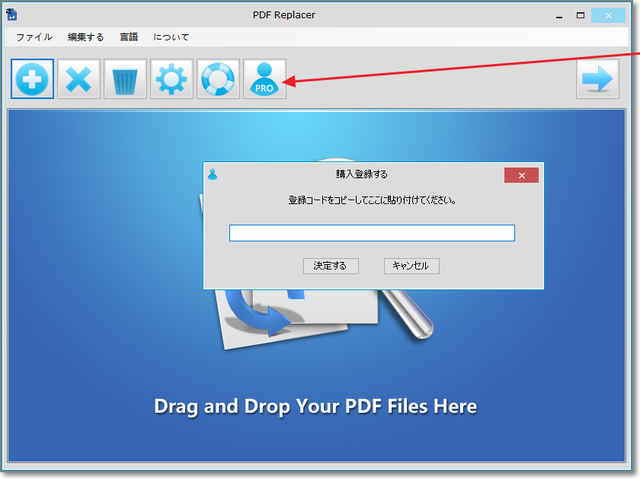
Task: Close the 購入登録する dialog with red X
Action: pos(521,175)
